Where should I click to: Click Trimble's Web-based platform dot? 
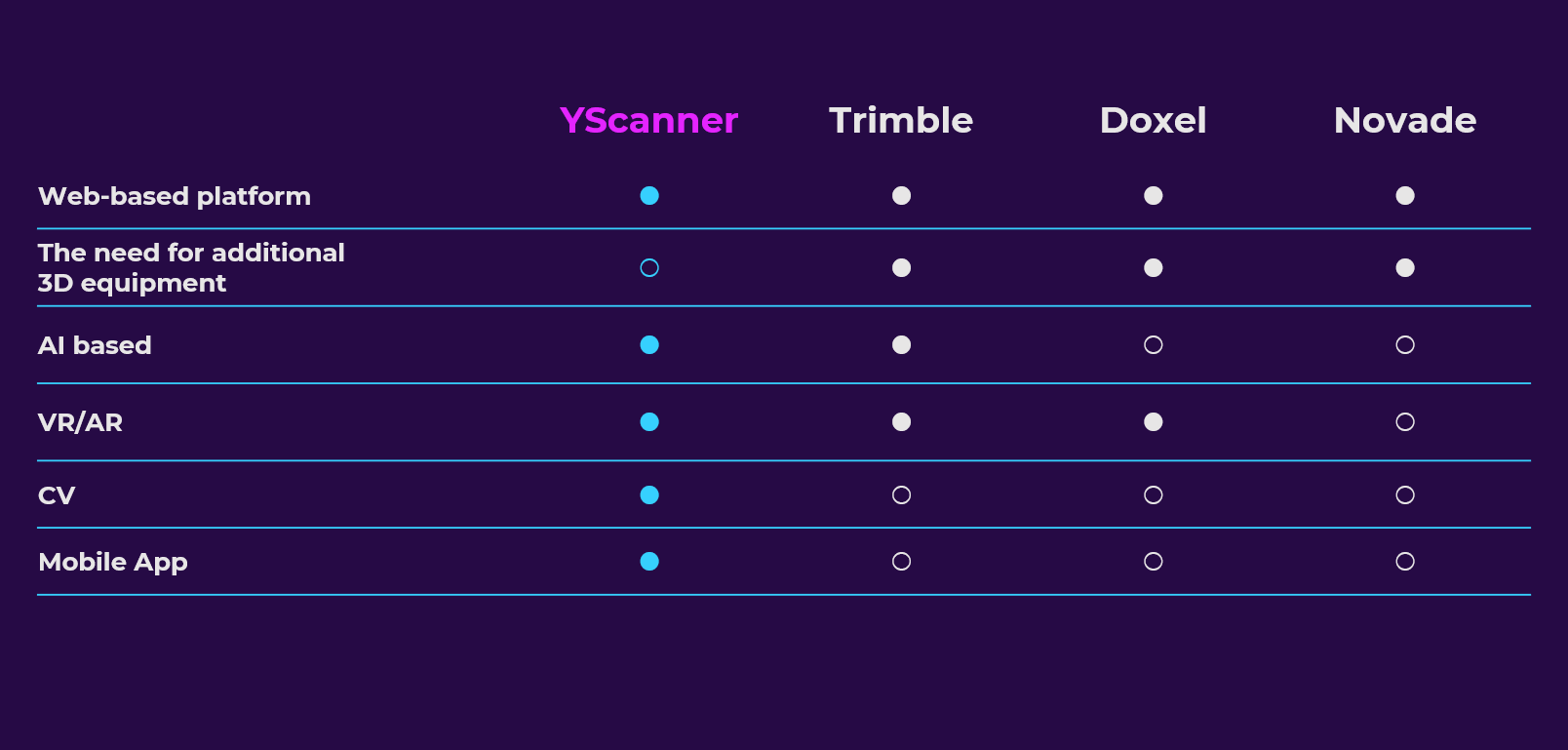coord(901,196)
